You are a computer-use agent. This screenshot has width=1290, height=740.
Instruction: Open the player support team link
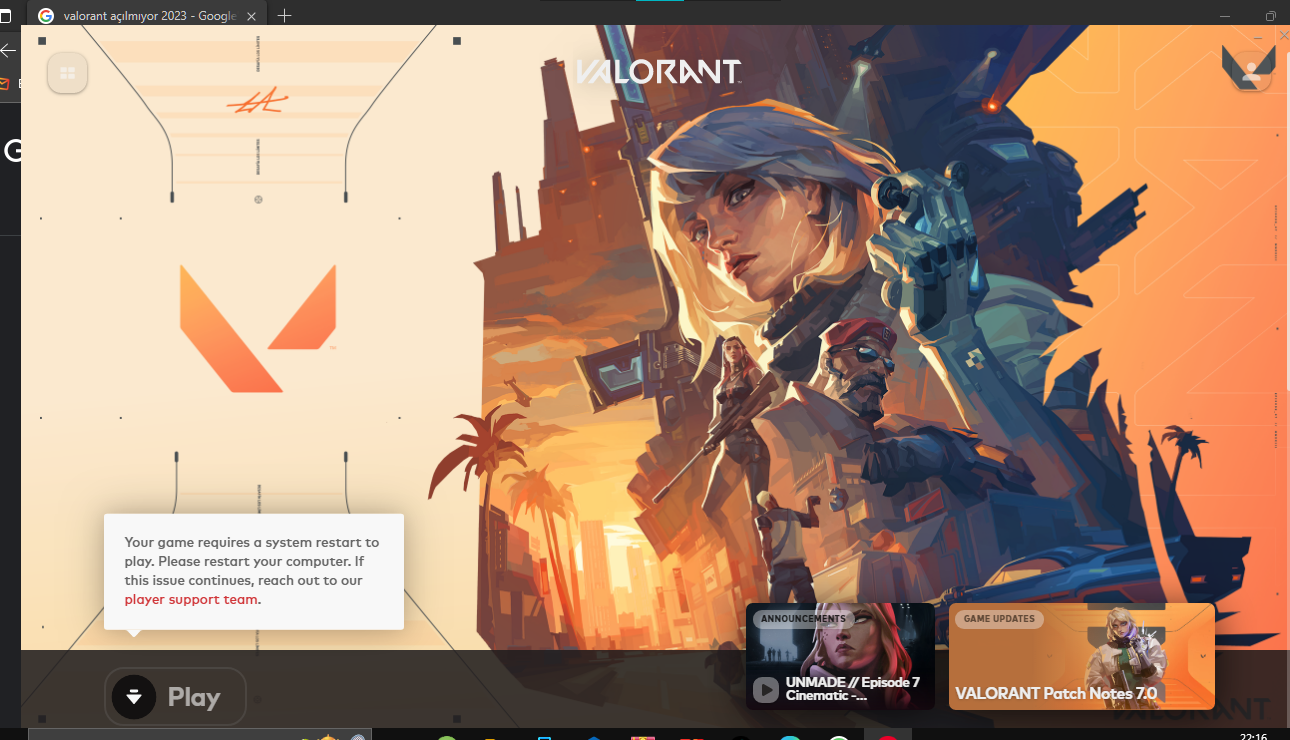coord(192,600)
